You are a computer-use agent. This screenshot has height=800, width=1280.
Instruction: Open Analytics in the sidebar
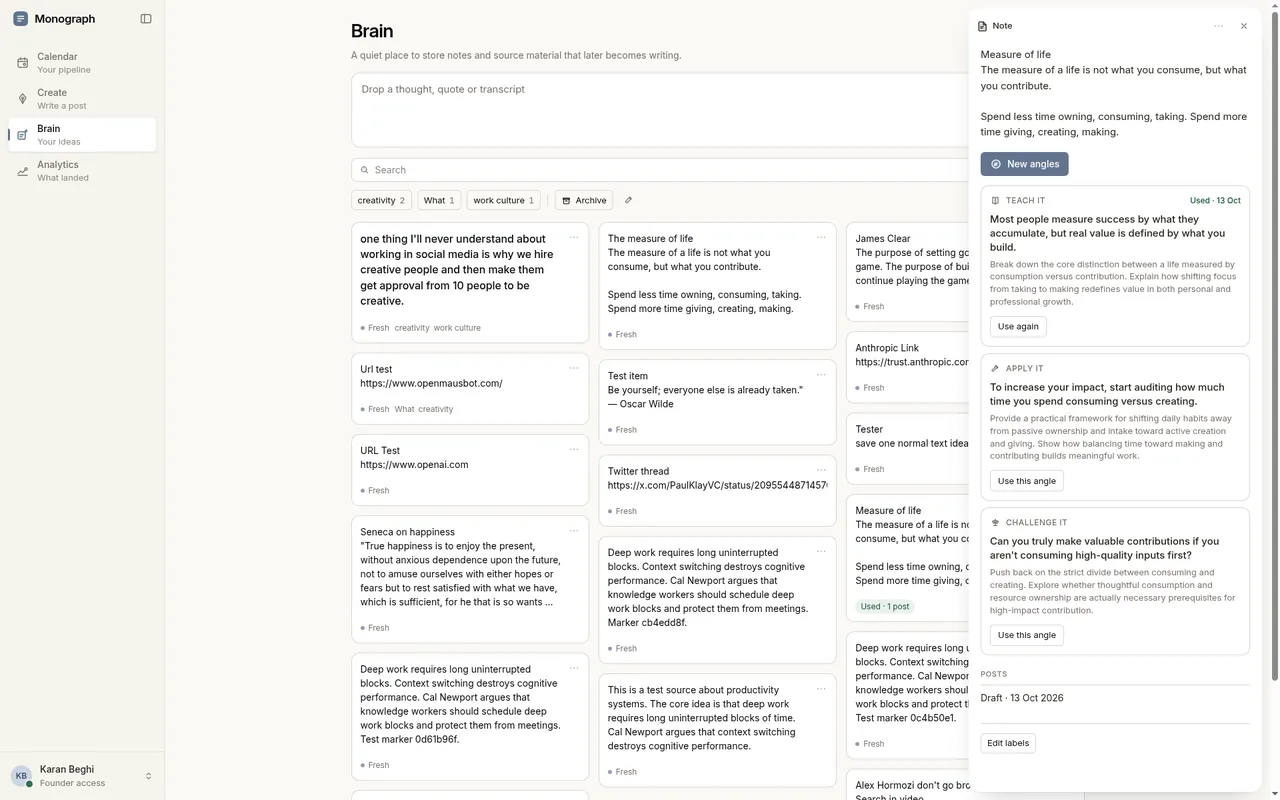[x=82, y=171]
